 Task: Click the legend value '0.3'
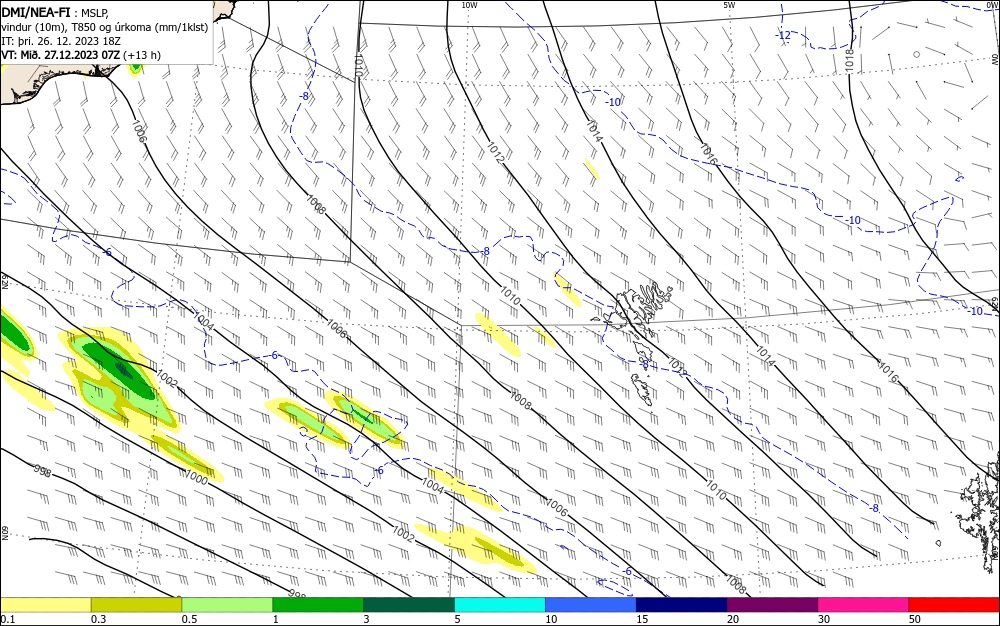pos(99,619)
